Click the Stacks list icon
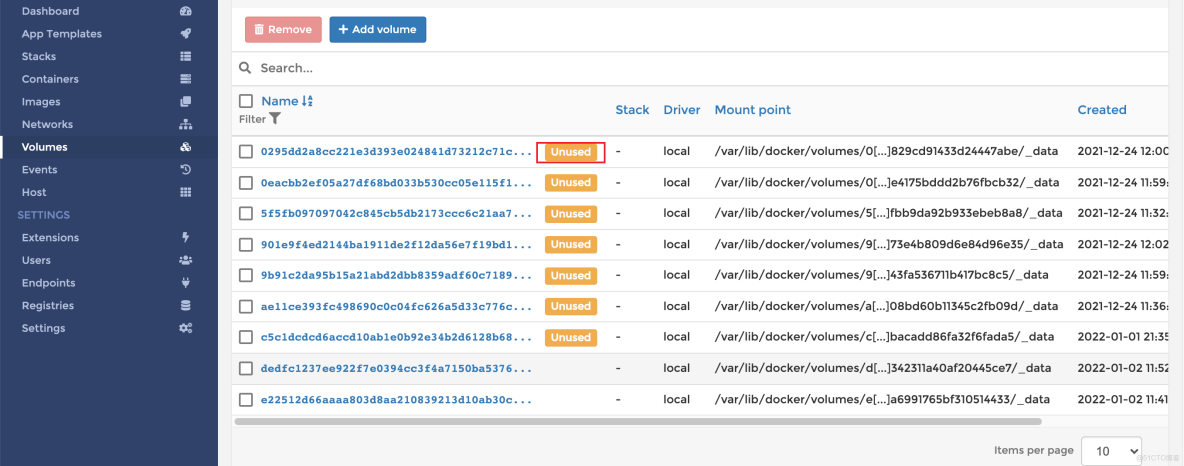 [x=186, y=57]
